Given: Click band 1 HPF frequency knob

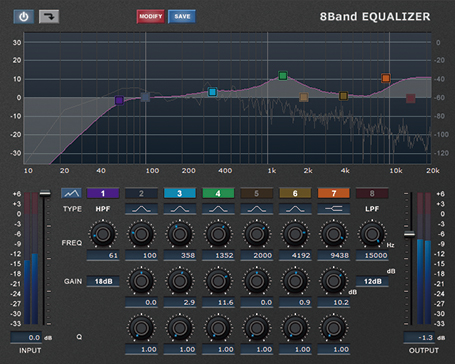Looking at the screenshot, I should (103, 234).
